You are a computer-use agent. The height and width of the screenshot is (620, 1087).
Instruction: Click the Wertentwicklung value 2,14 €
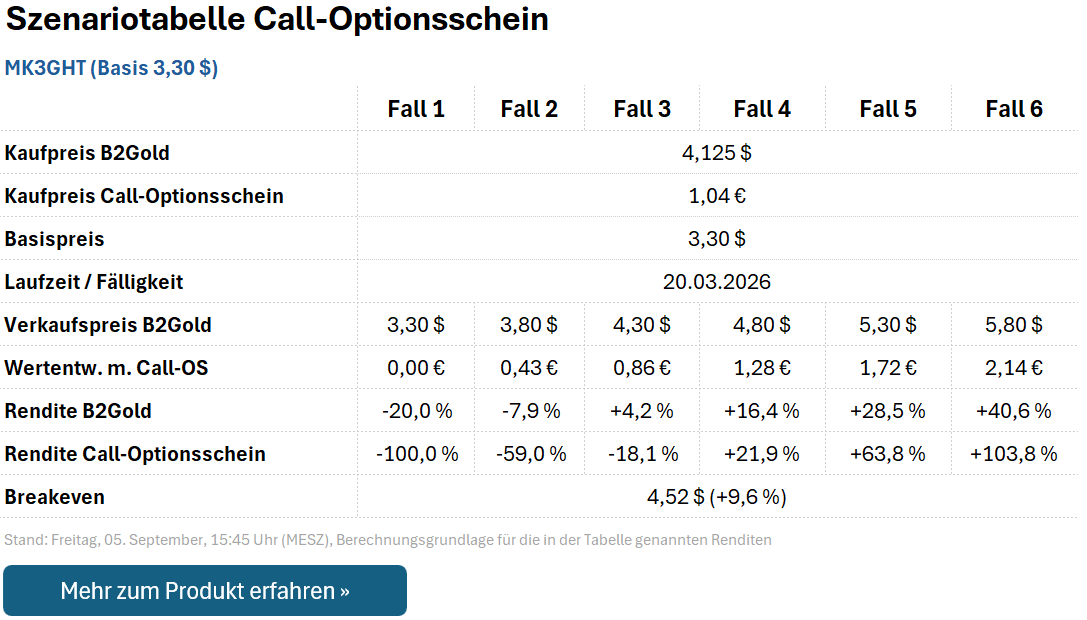1014,368
